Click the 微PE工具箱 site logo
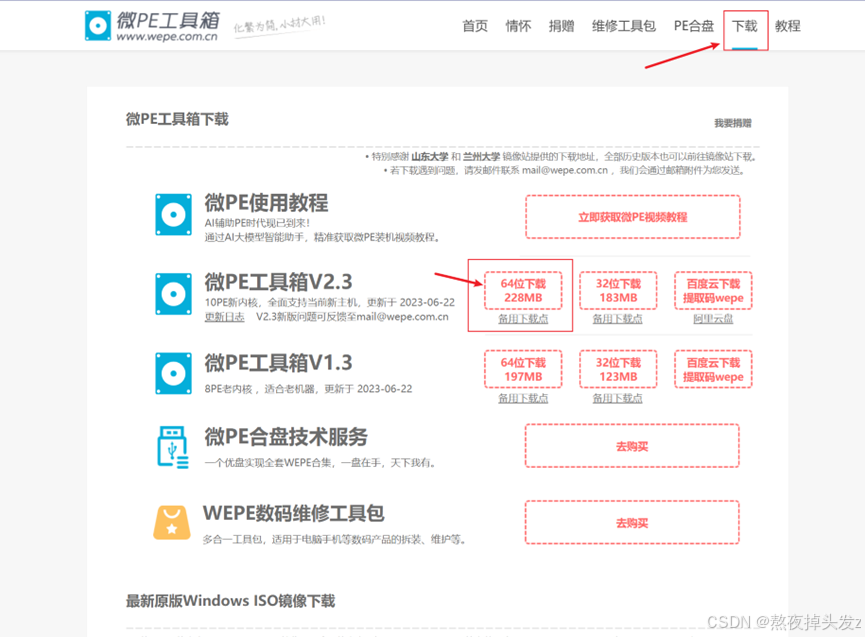865x637 pixels. point(152,26)
